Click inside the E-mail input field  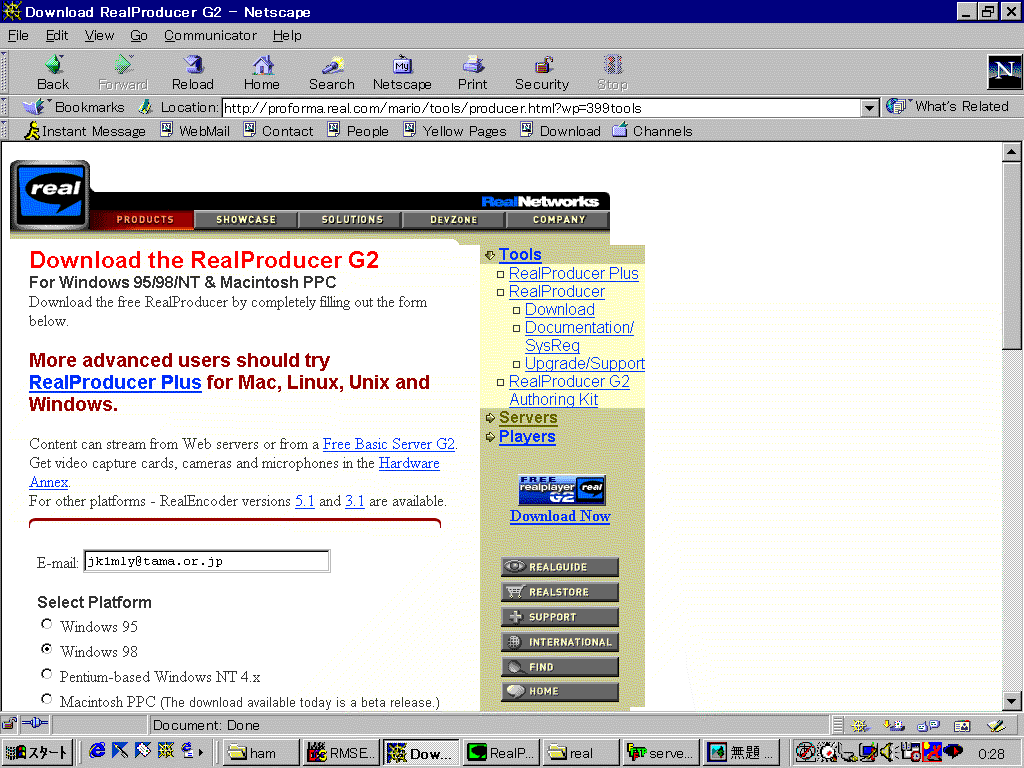(206, 562)
